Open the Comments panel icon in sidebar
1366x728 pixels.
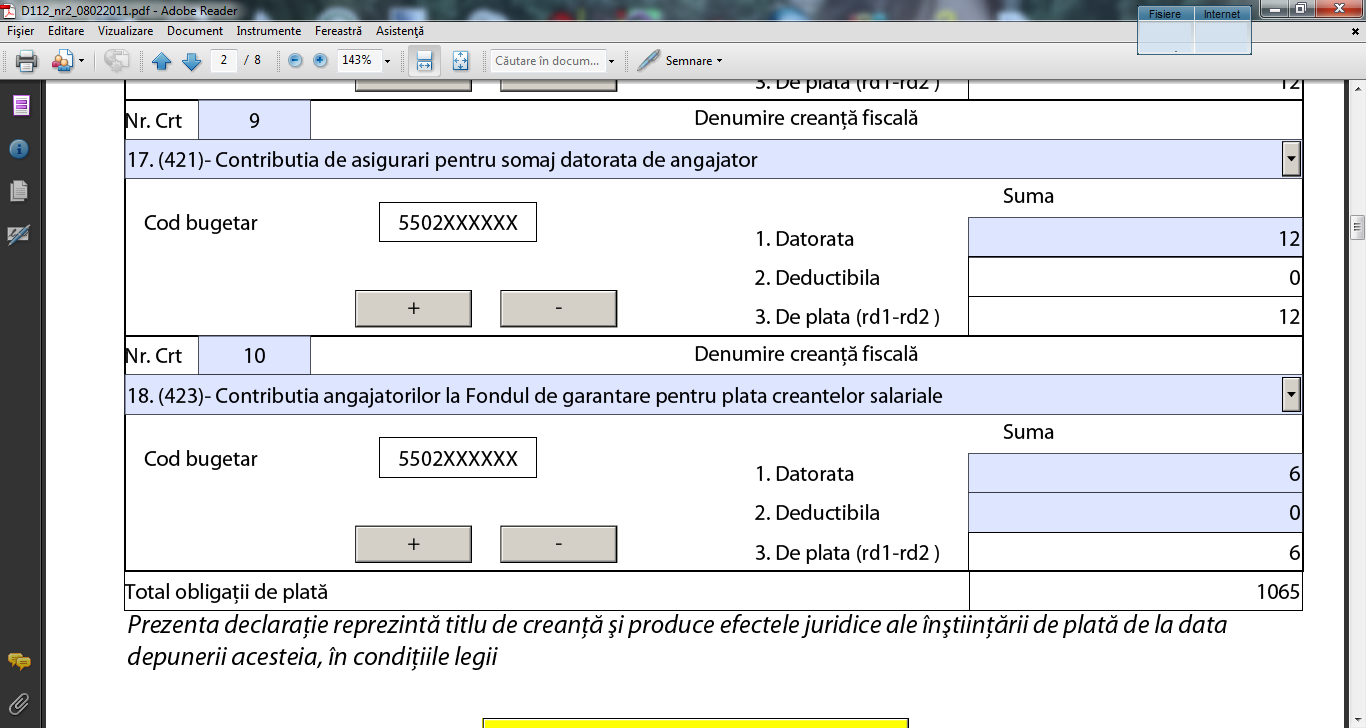[x=19, y=661]
